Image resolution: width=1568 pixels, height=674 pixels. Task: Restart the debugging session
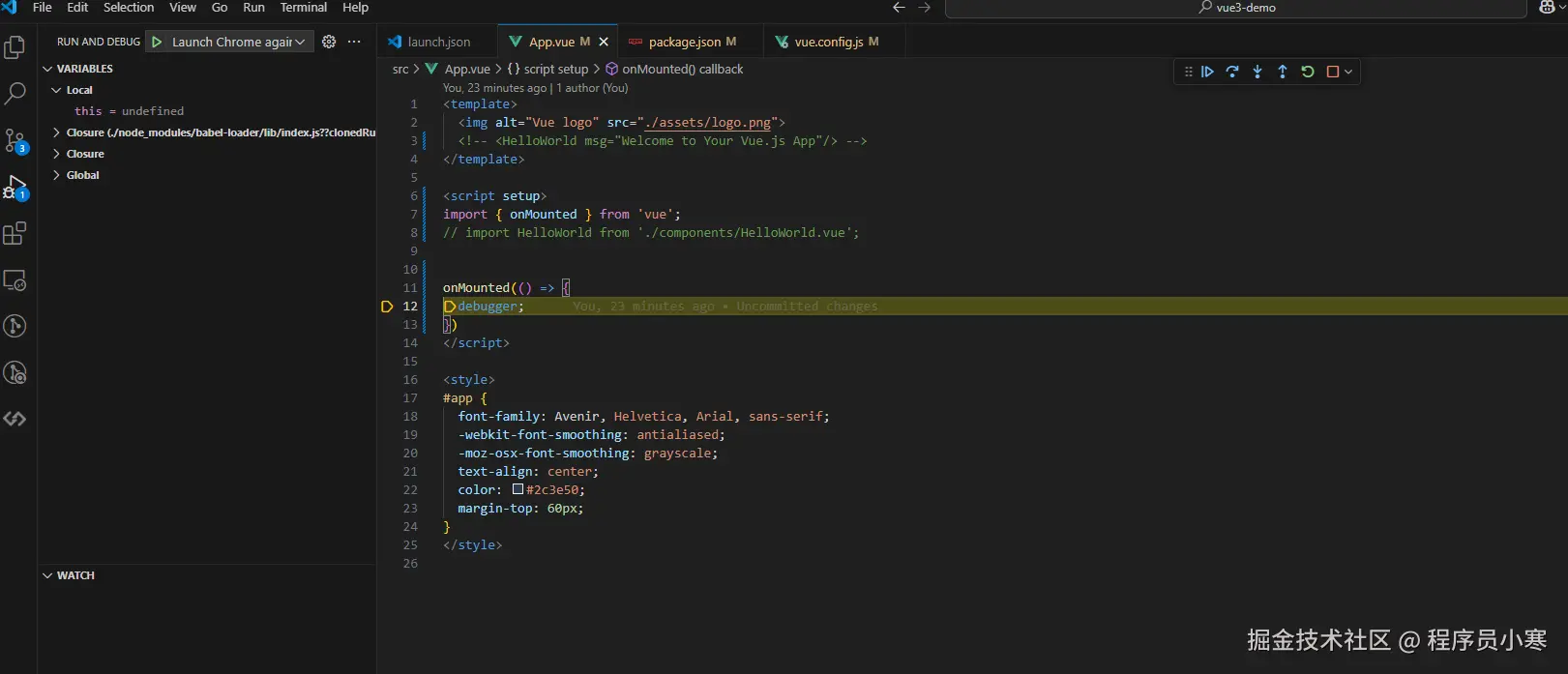(1308, 72)
